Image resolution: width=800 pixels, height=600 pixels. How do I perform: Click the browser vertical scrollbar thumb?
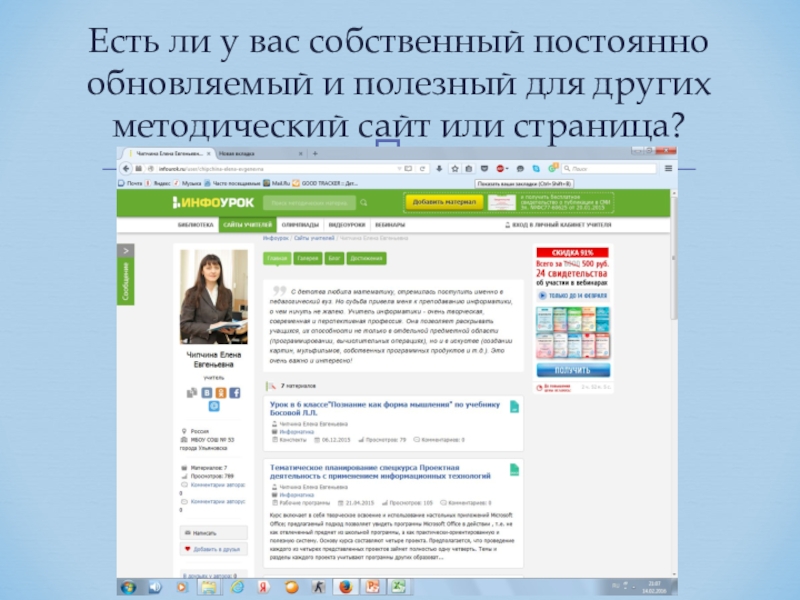click(x=674, y=258)
